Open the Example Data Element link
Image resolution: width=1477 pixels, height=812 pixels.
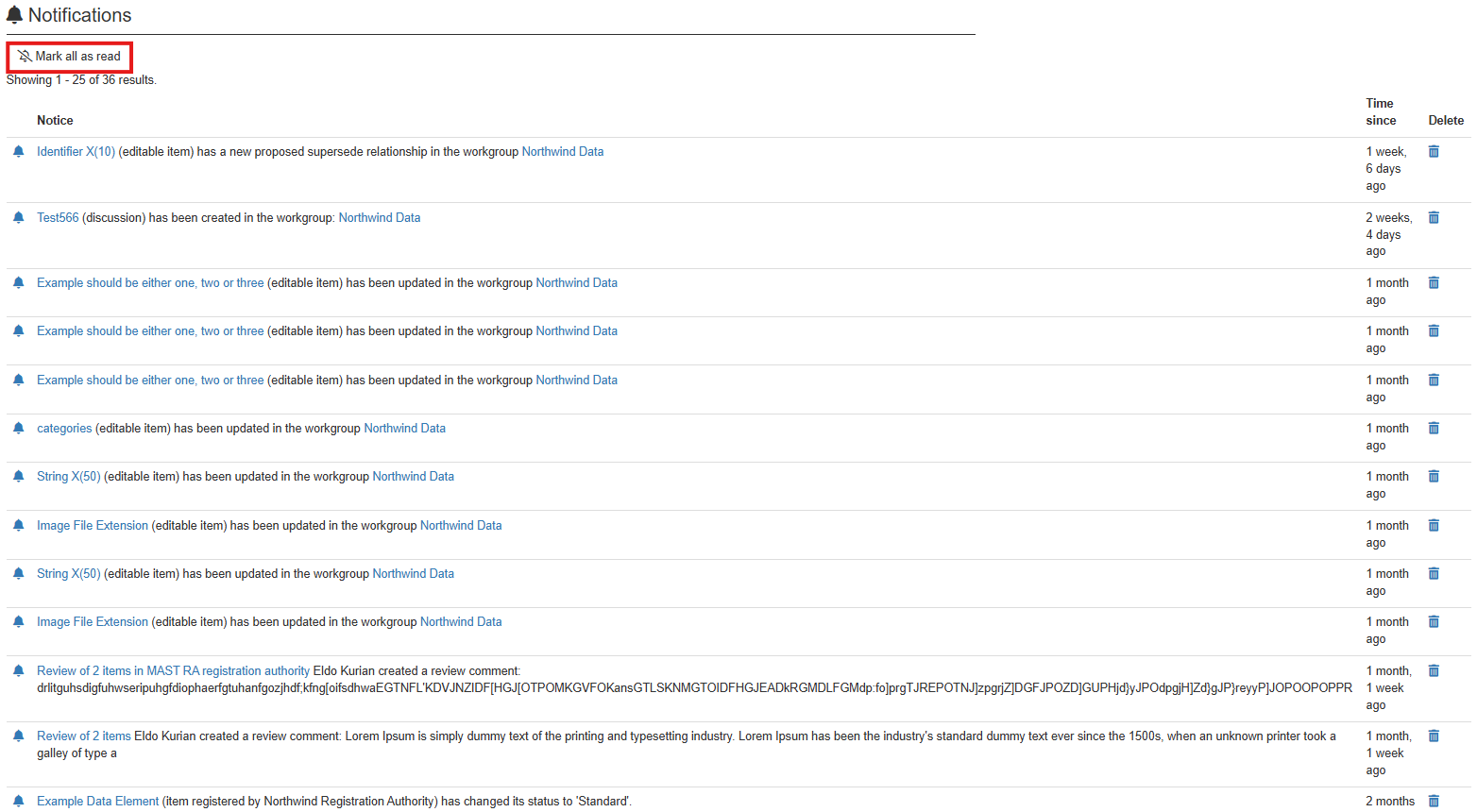click(97, 802)
